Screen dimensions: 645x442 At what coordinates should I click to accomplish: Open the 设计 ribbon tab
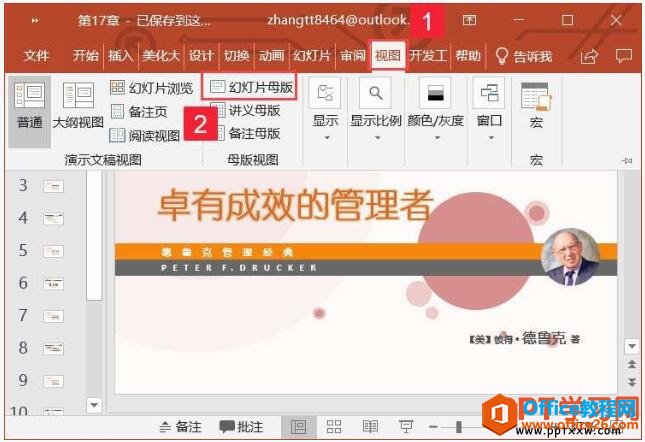(x=201, y=55)
